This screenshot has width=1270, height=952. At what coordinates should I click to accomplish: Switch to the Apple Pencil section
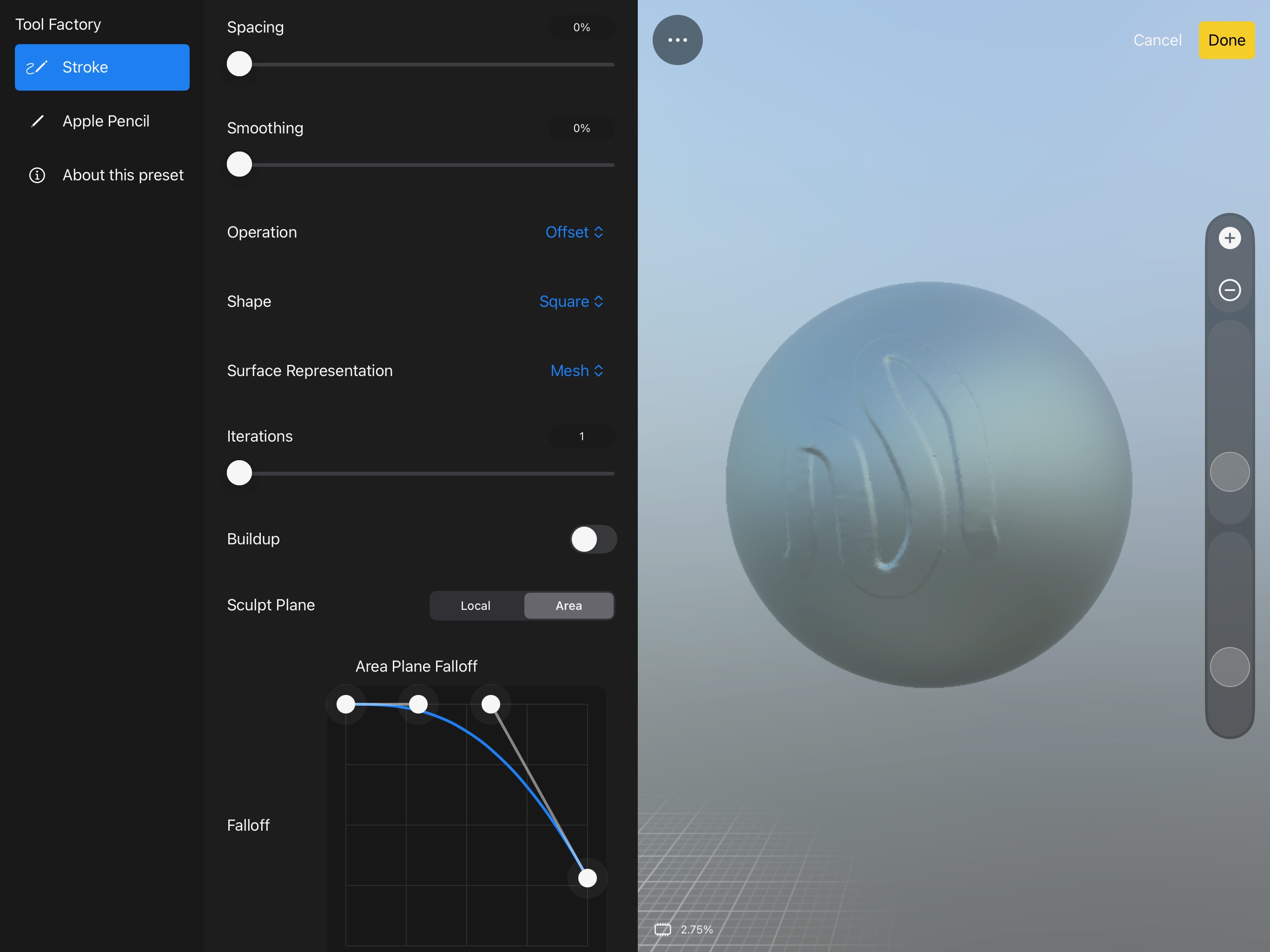(106, 121)
